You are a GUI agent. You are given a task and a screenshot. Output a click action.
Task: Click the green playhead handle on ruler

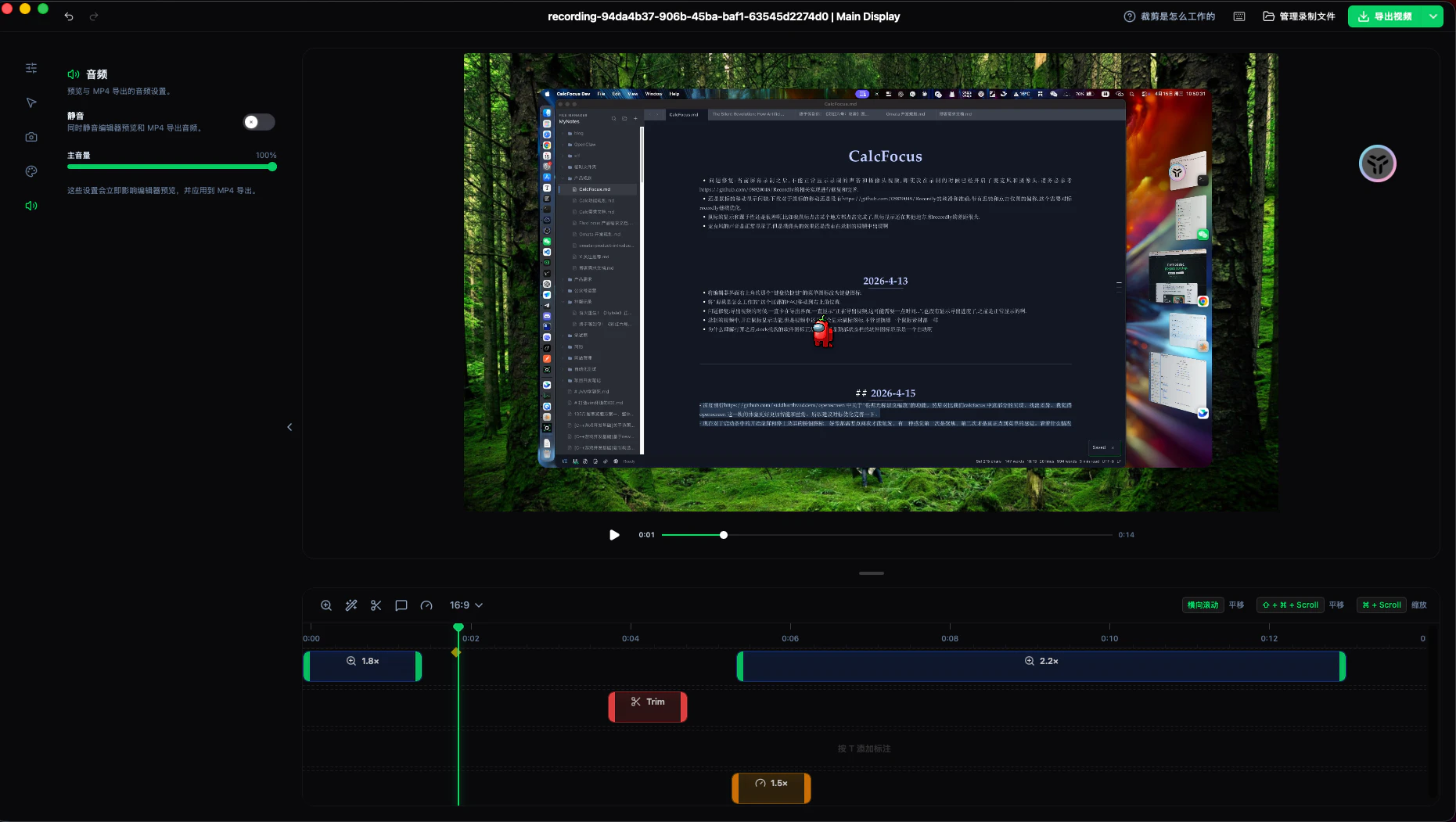tap(458, 627)
